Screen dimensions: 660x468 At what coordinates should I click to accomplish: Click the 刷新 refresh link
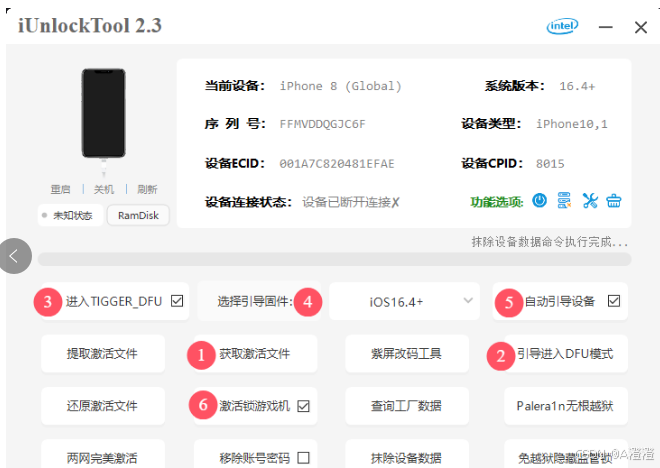147,189
